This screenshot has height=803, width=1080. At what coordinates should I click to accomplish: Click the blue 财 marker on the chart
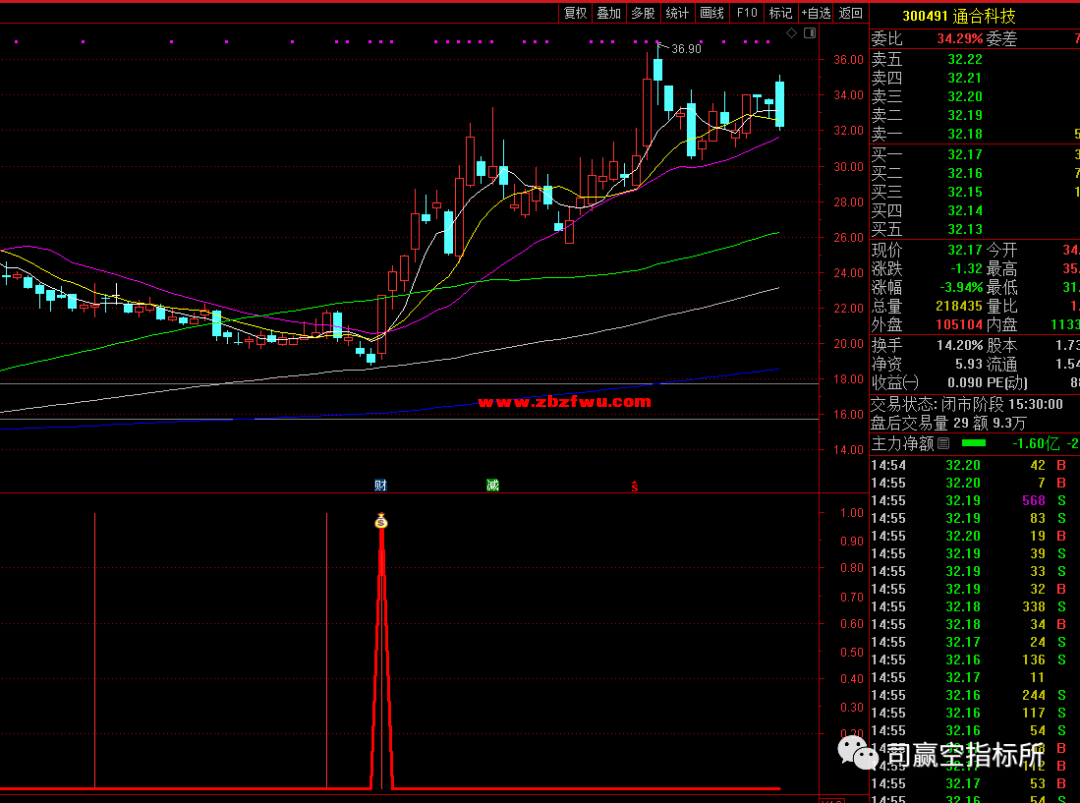tap(380, 486)
